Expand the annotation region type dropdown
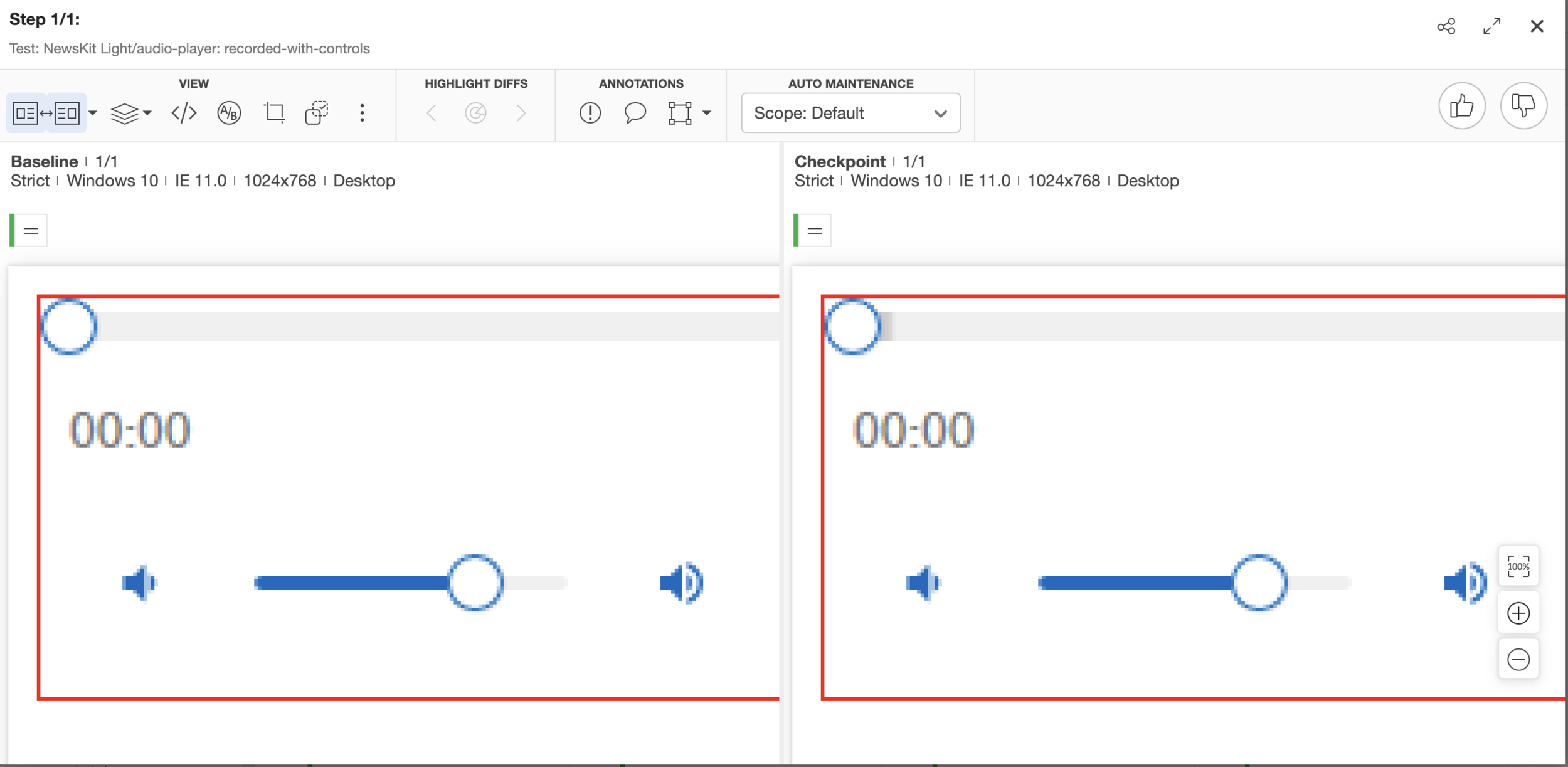The image size is (1568, 767). tap(707, 114)
